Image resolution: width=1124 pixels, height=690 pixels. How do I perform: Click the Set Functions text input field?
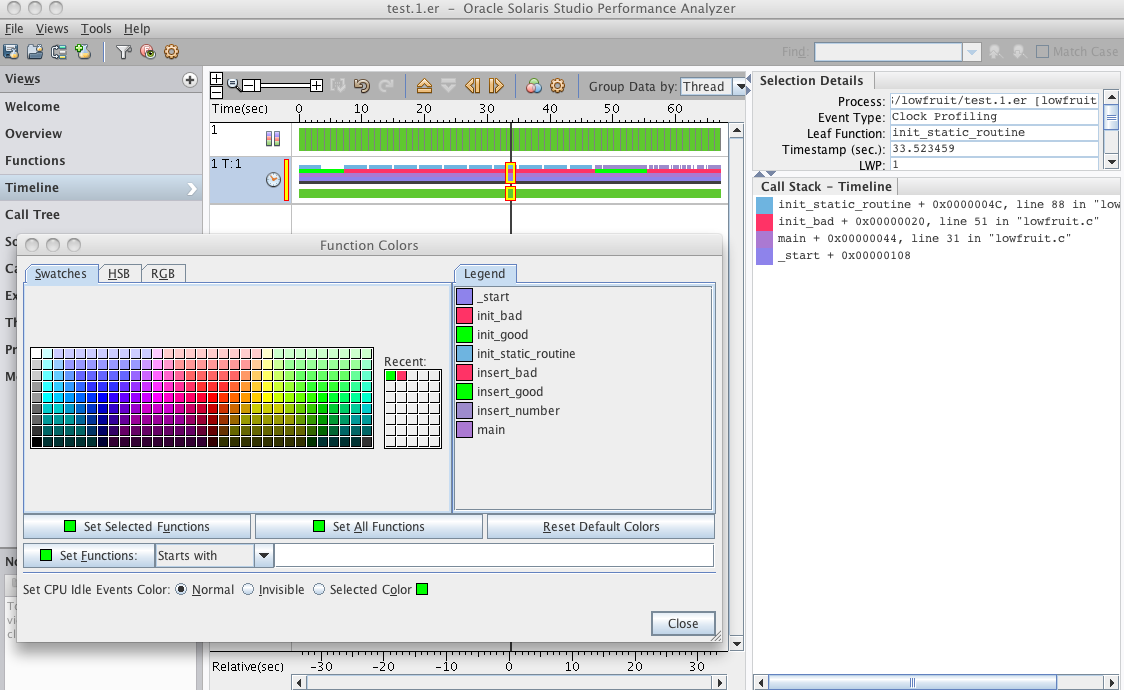click(x=495, y=555)
